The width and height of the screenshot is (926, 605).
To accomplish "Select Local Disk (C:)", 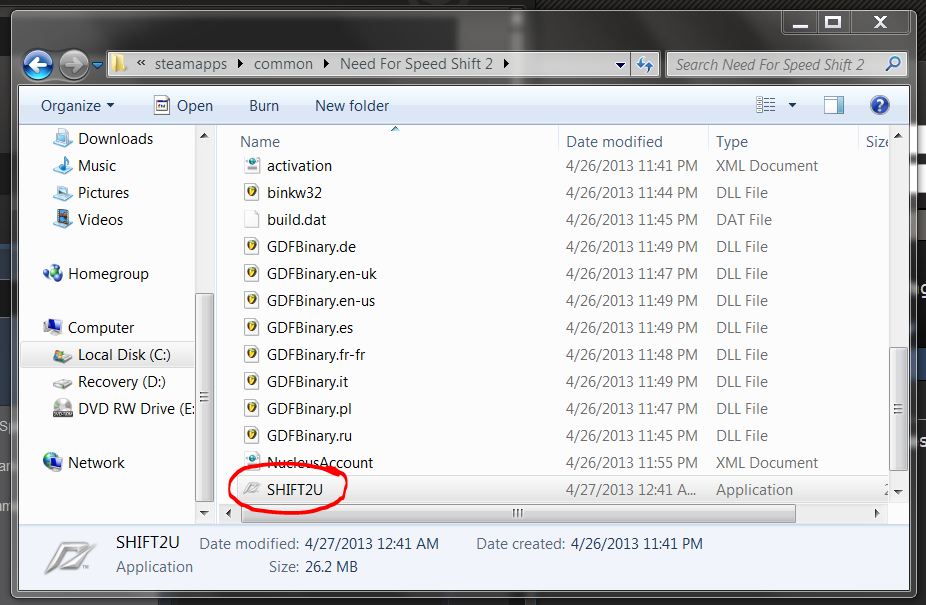I will click(107, 355).
